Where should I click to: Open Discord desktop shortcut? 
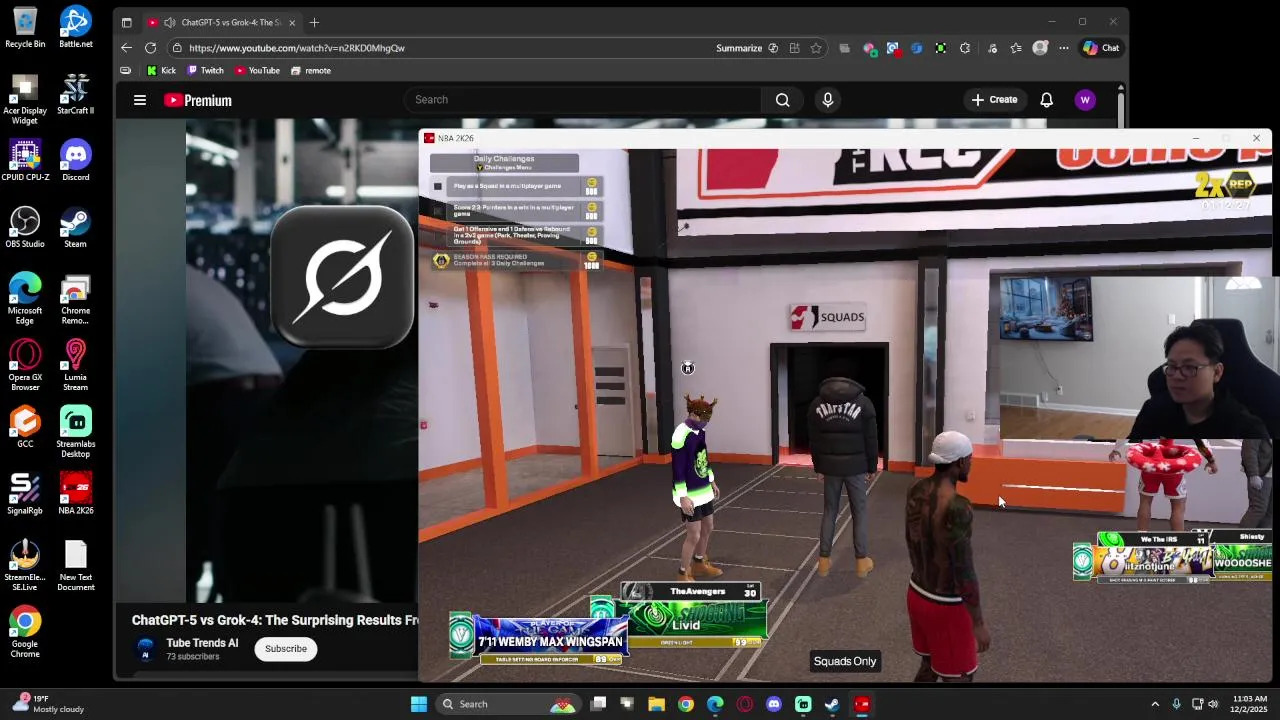point(75,161)
